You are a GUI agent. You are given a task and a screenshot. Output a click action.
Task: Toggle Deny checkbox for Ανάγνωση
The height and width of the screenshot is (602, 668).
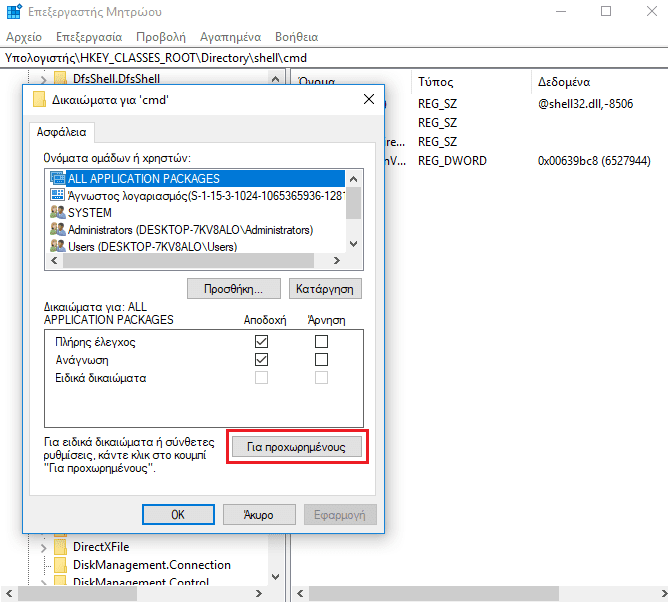321,360
